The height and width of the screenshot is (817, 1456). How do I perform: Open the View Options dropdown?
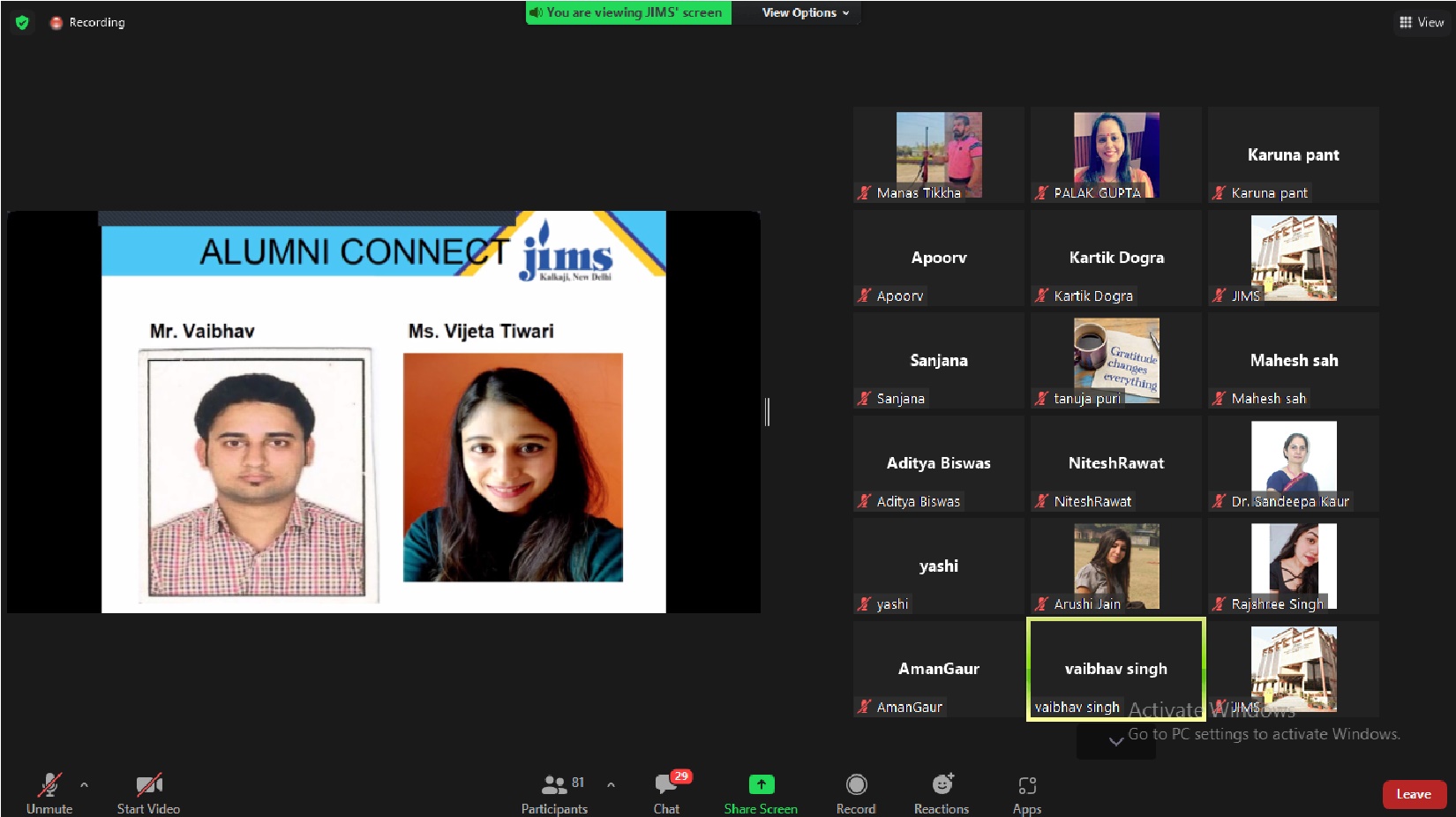pos(805,12)
